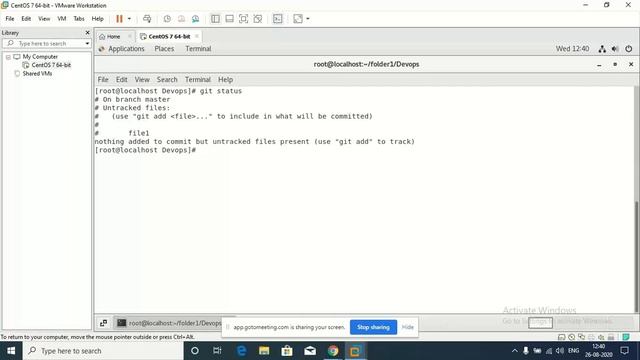Open the library search dropdown arrow
The height and width of the screenshot is (360, 640).
[x=87, y=43]
